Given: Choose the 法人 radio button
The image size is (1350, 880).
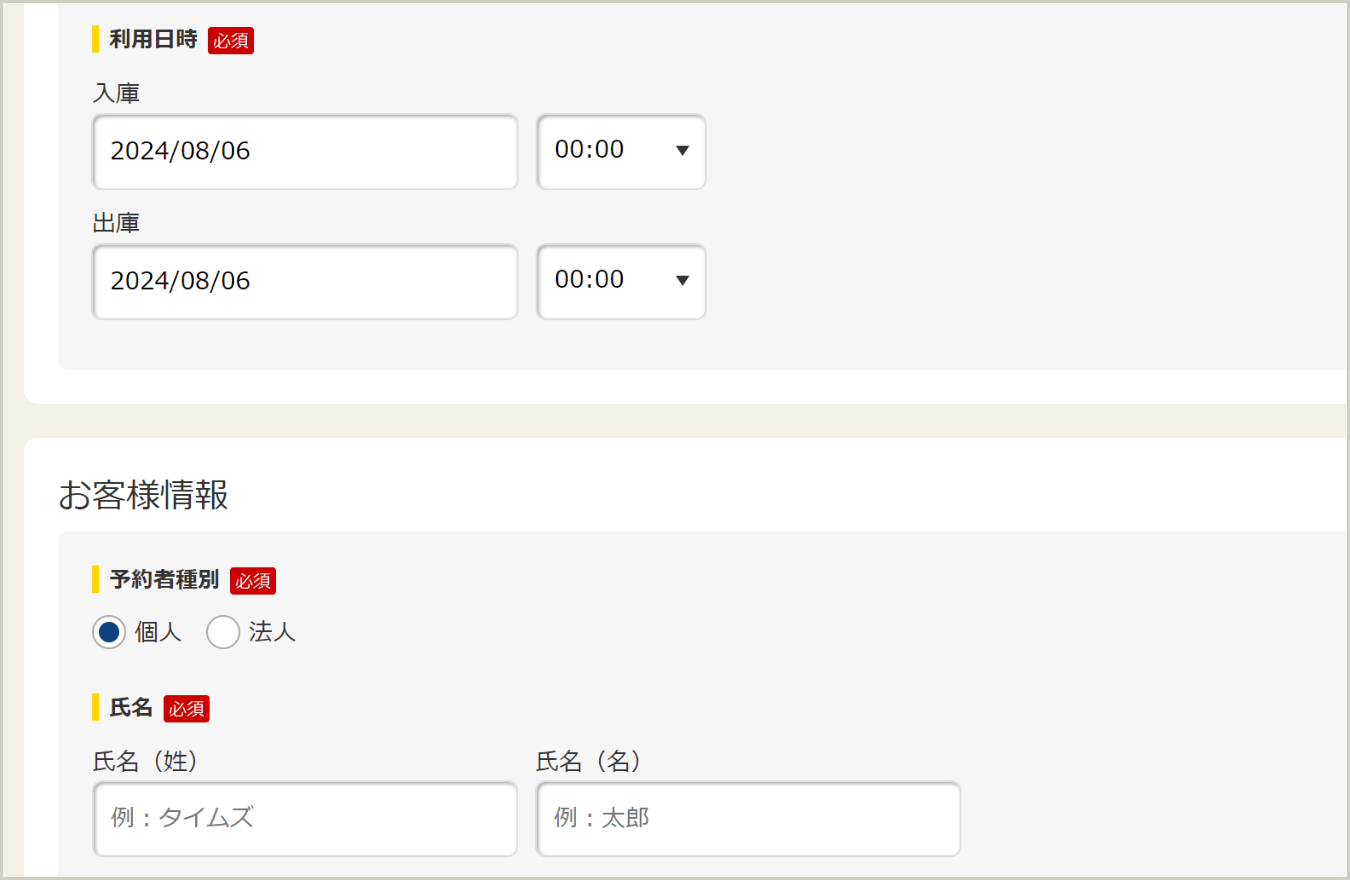Looking at the screenshot, I should (223, 632).
